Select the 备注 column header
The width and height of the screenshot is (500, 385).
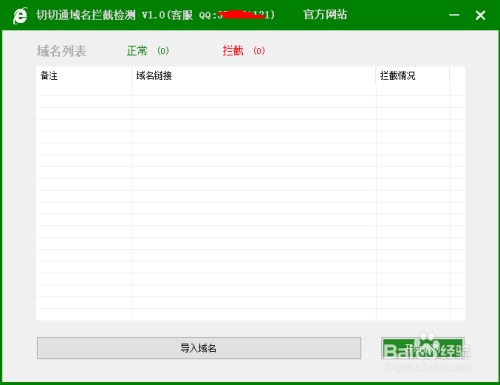84,76
